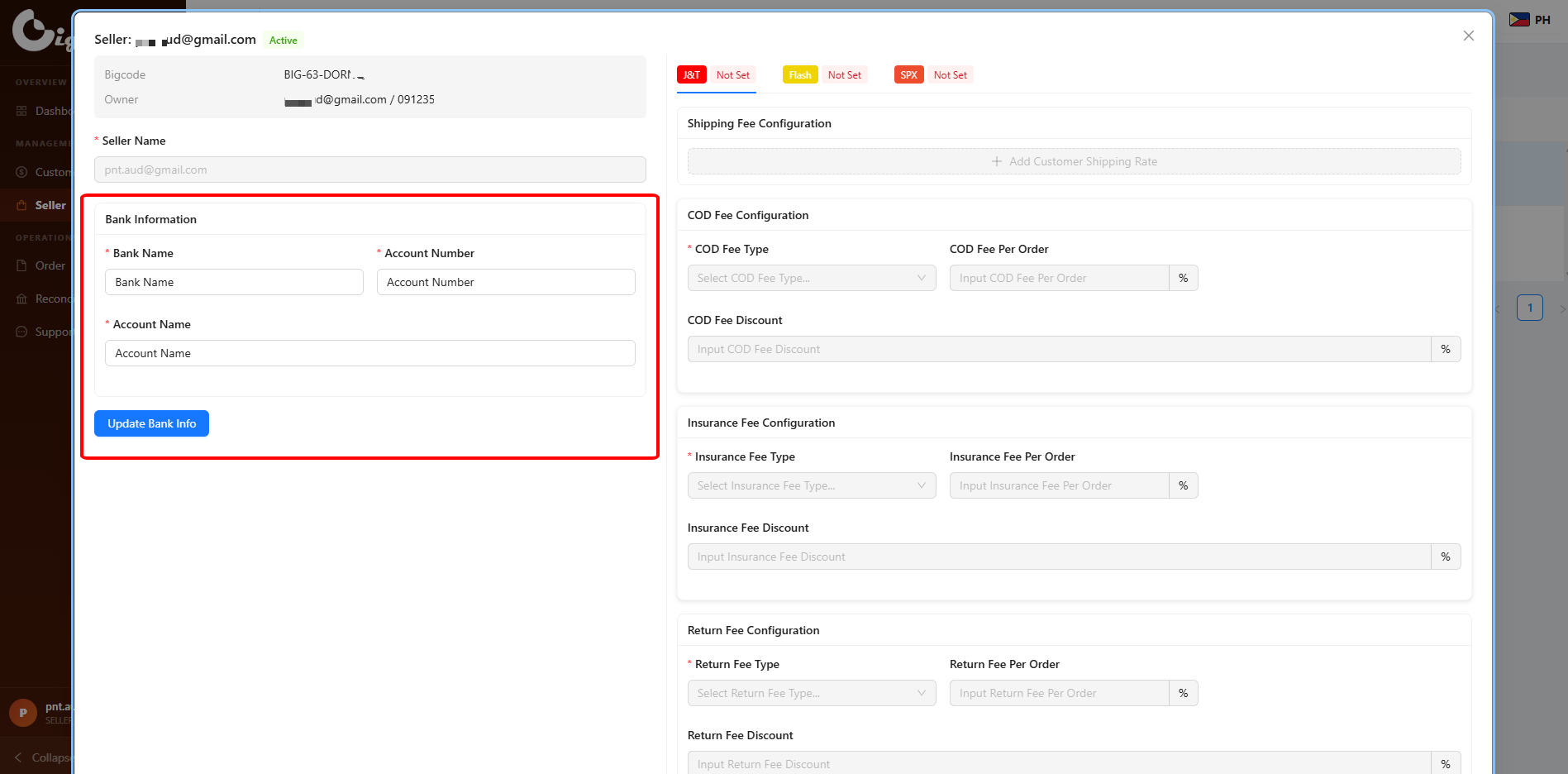This screenshot has width=1568, height=774.
Task: Click the Return Fee Discount input
Action: click(1059, 763)
